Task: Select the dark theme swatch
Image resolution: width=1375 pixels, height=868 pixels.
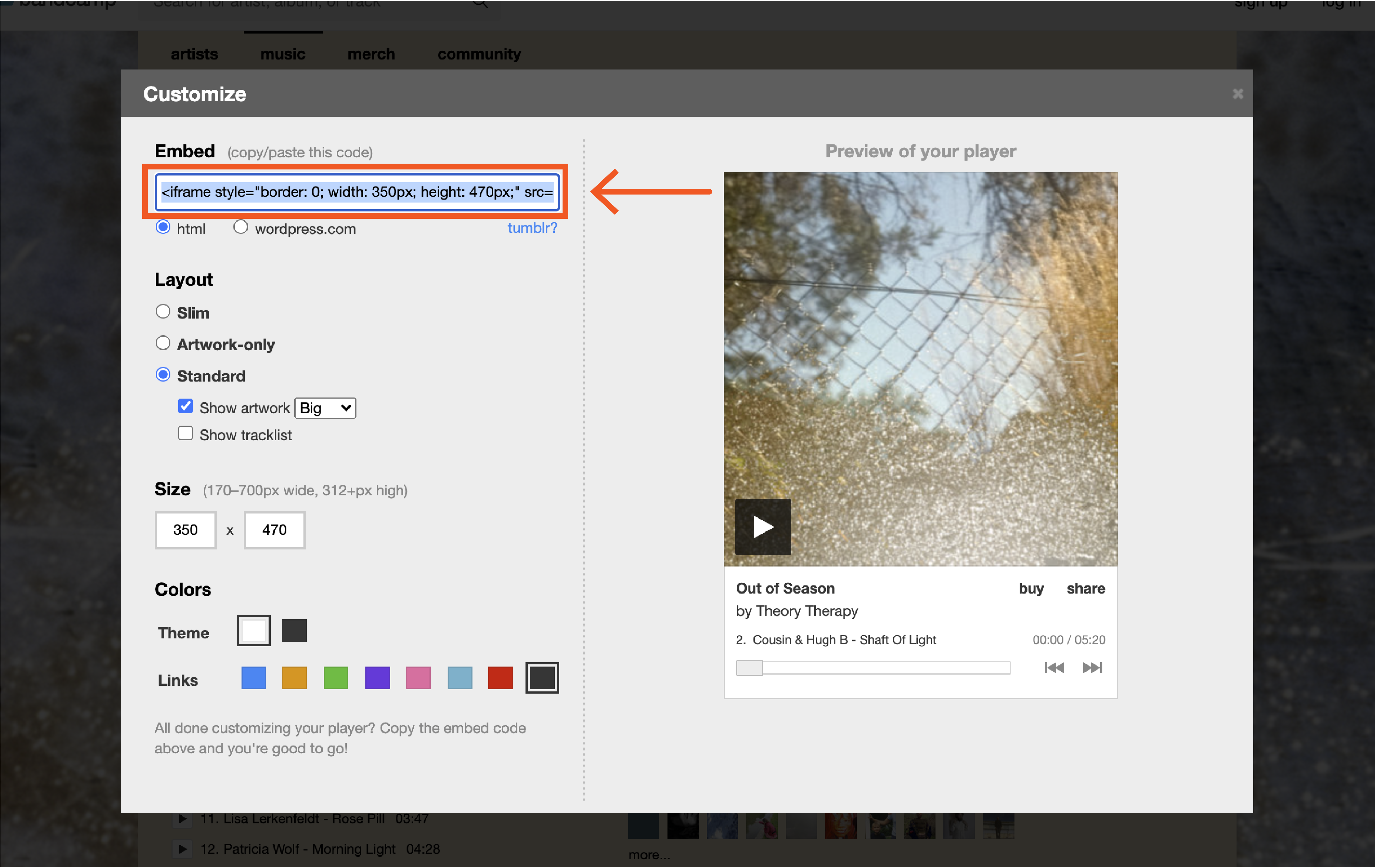Action: [x=294, y=630]
